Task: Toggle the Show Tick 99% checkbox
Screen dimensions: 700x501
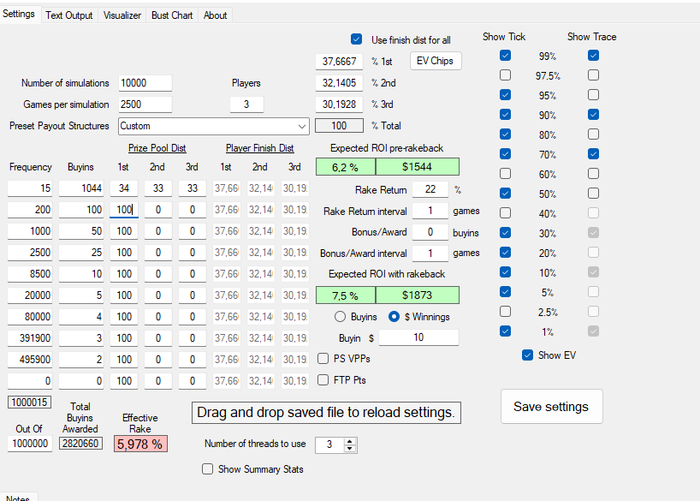Action: (506, 56)
